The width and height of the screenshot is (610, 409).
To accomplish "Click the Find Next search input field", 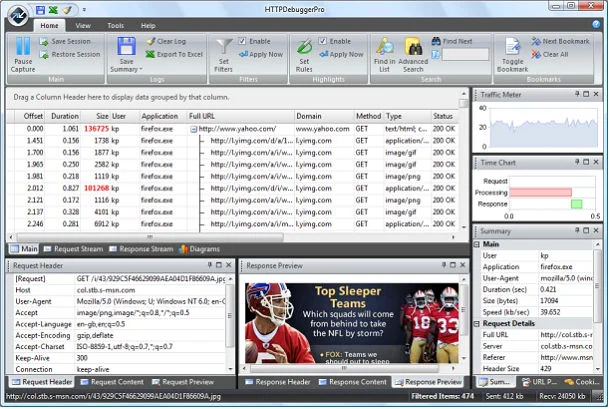I will pos(465,54).
